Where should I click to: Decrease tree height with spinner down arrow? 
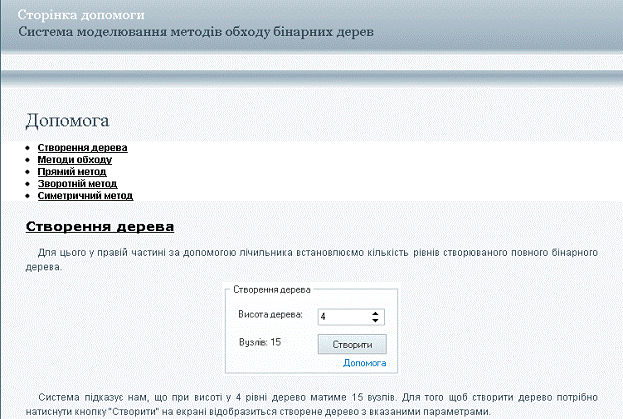click(x=374, y=321)
